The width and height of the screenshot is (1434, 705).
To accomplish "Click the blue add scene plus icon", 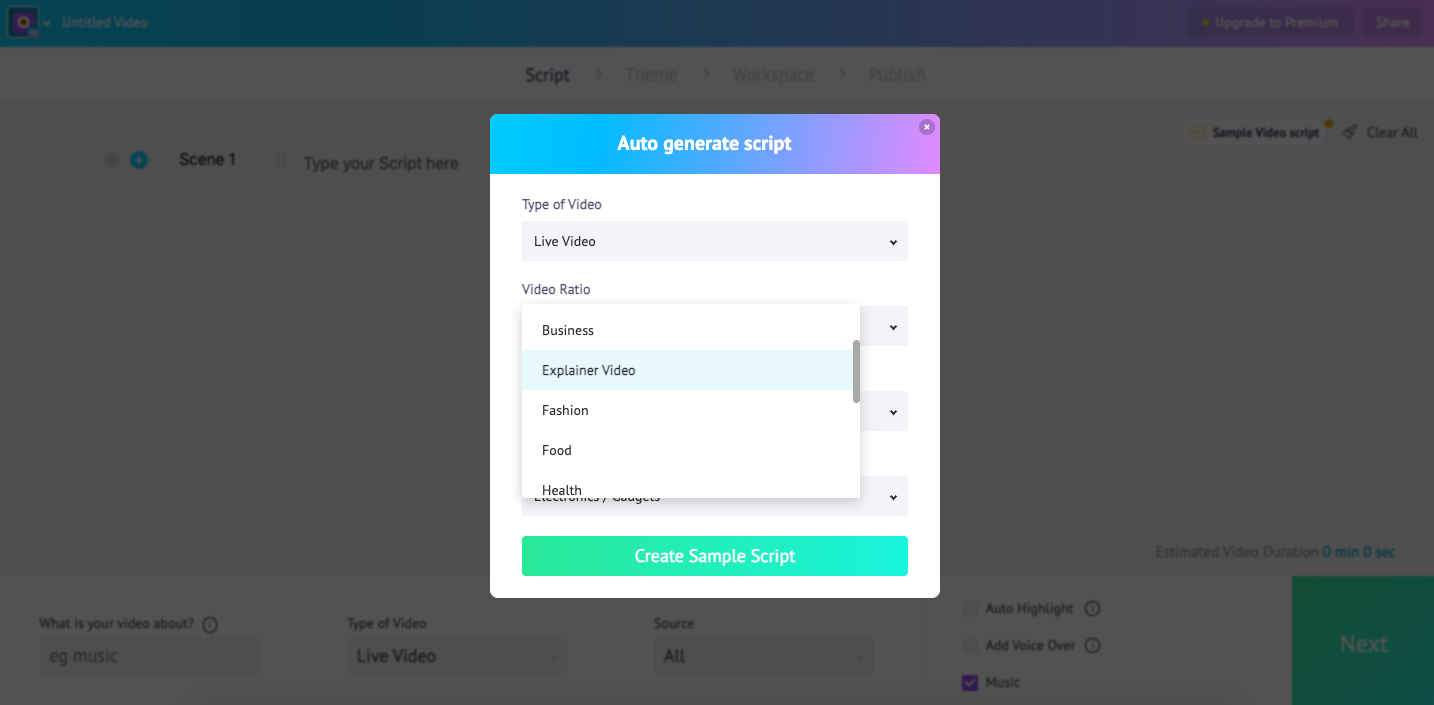I will pos(139,160).
